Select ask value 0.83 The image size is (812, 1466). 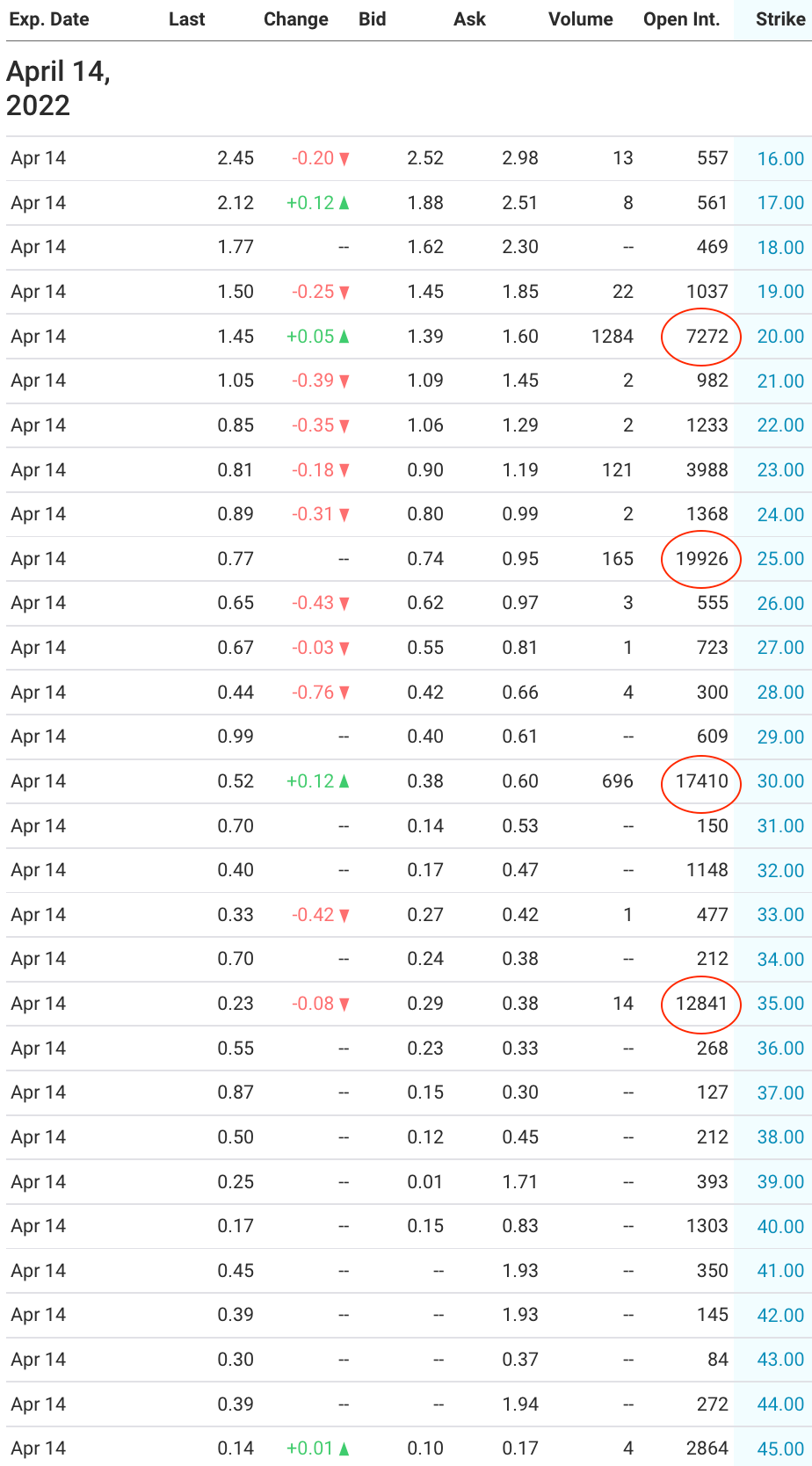click(x=520, y=1226)
